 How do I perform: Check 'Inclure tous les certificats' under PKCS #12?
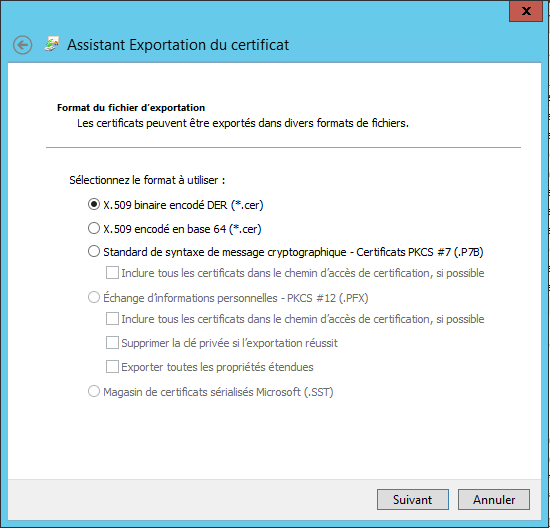click(112, 319)
